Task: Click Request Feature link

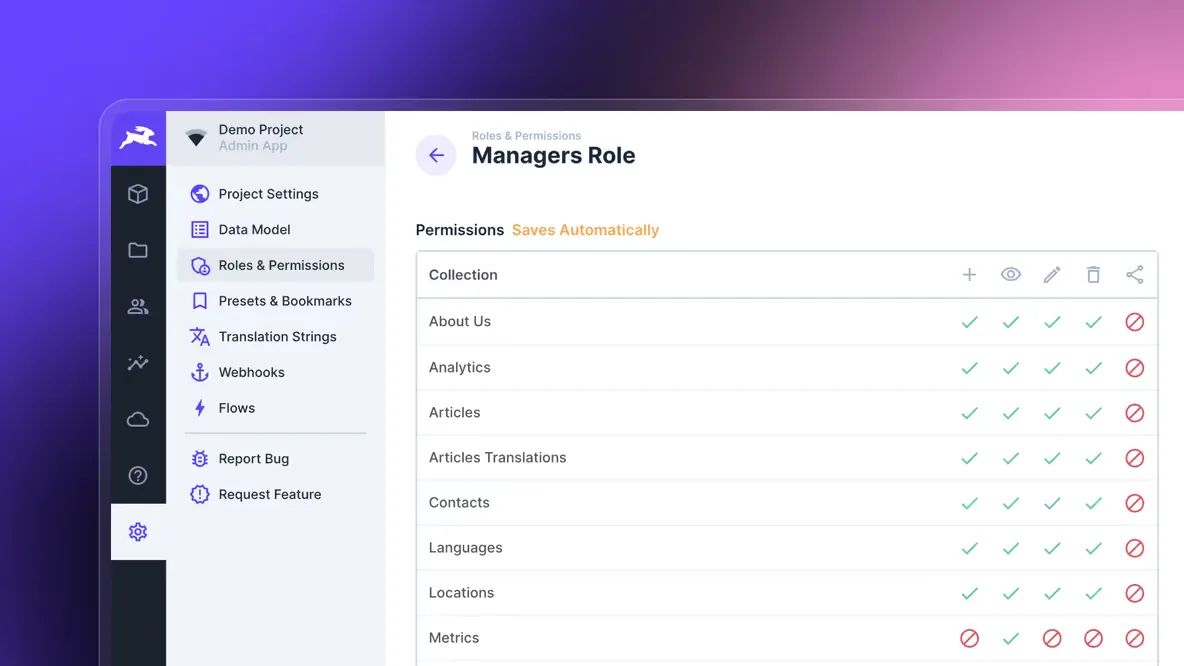Action: pyautogui.click(x=276, y=495)
